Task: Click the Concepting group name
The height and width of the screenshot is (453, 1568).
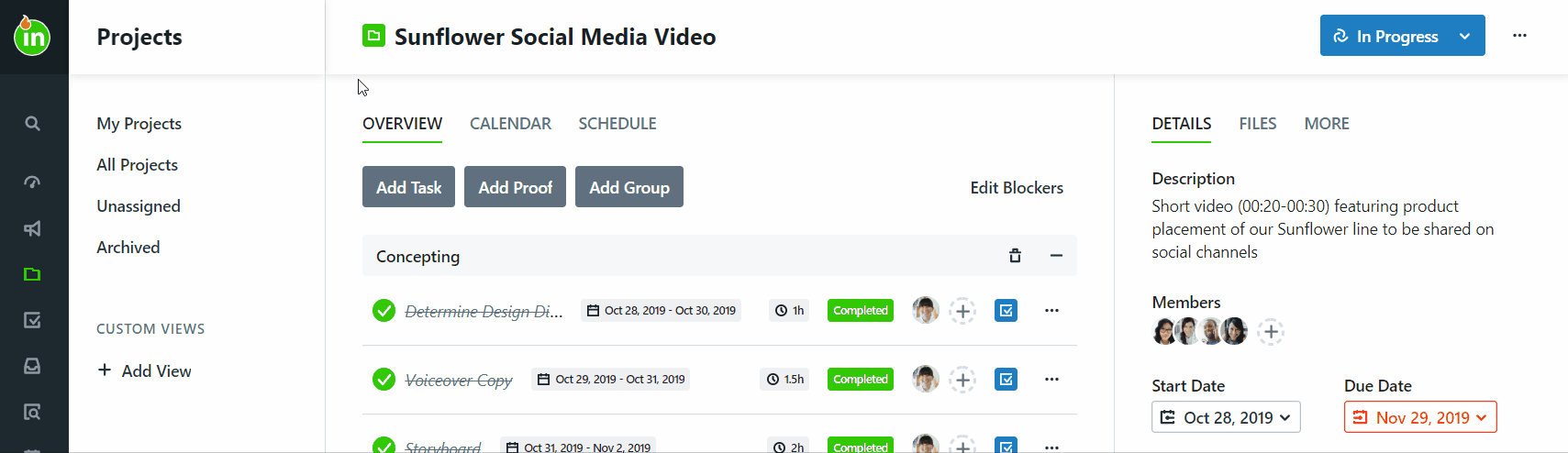Action: pyautogui.click(x=417, y=257)
